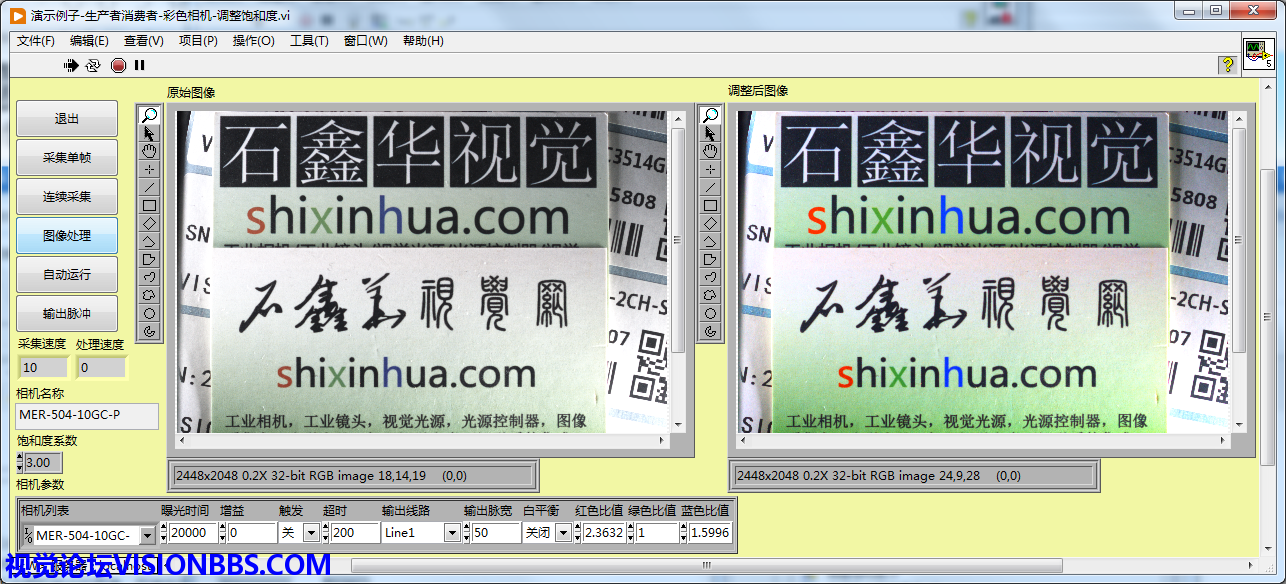This screenshot has height=584, width=1286.
Task: Select Zoom tool in 调整后图像 palette
Action: click(x=710, y=115)
